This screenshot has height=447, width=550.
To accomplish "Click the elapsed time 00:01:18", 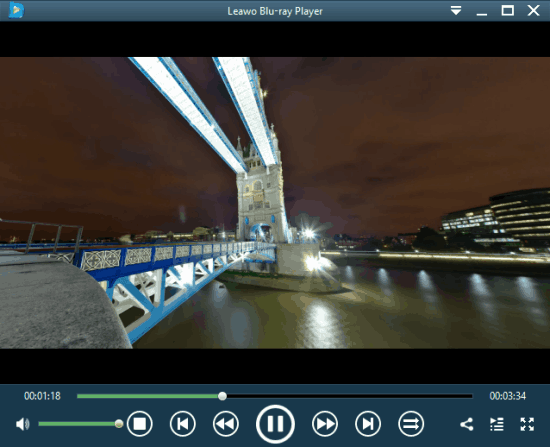I will coord(42,396).
